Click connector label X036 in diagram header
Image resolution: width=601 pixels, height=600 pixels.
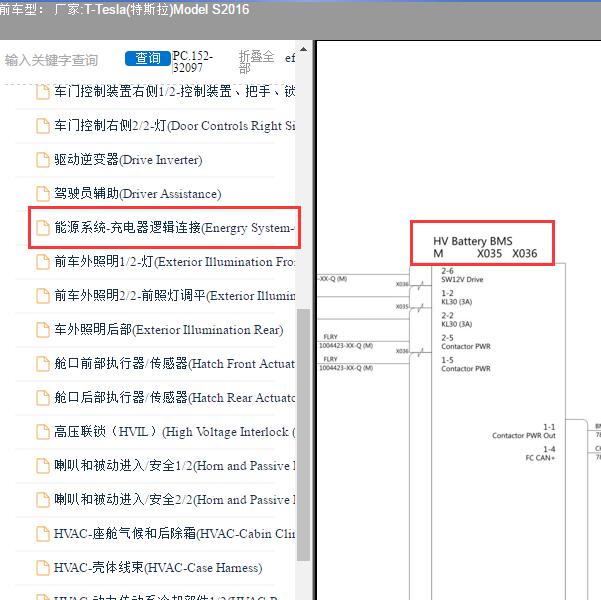[x=525, y=253]
